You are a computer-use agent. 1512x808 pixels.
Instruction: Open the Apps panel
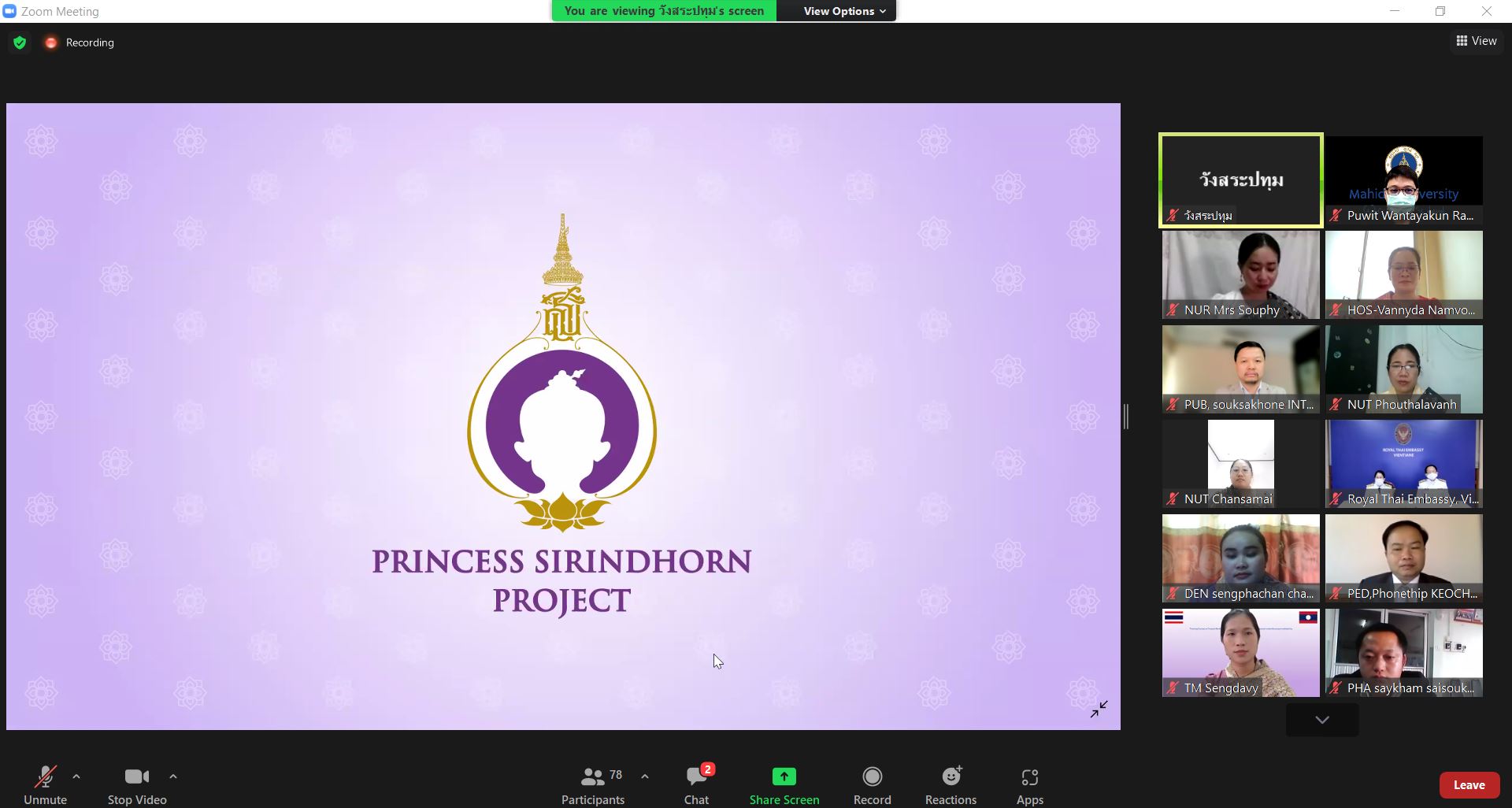pyautogui.click(x=1029, y=784)
